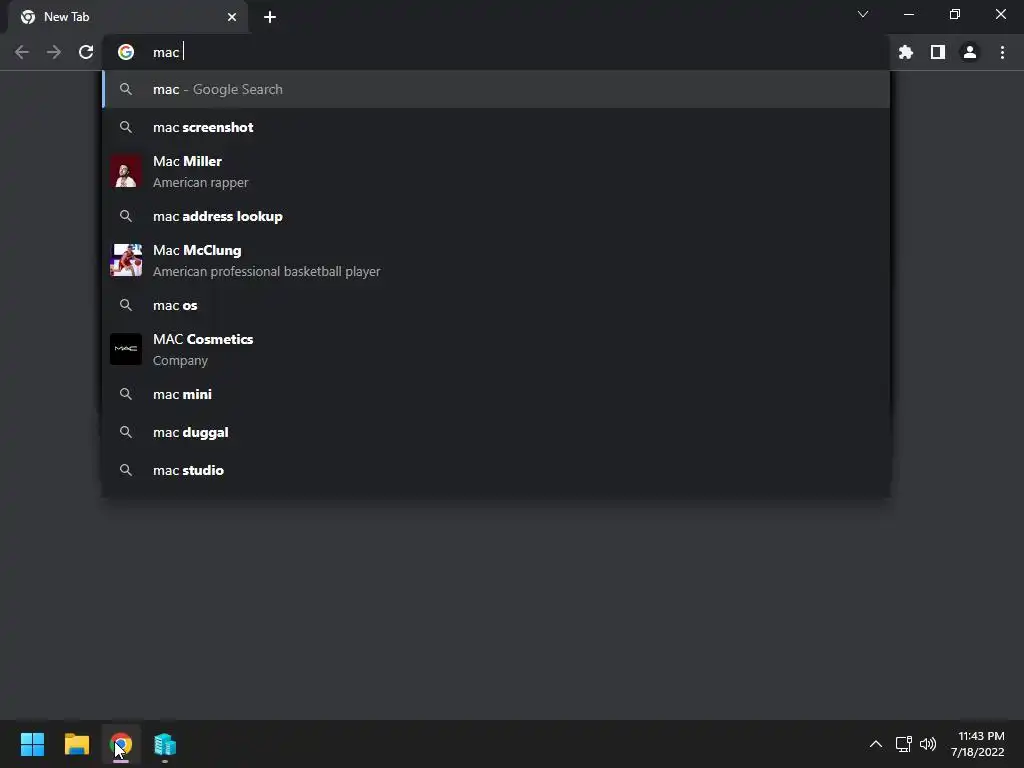Viewport: 1024px width, 768px height.
Task: Click the volume speaker tray icon
Action: 928,744
